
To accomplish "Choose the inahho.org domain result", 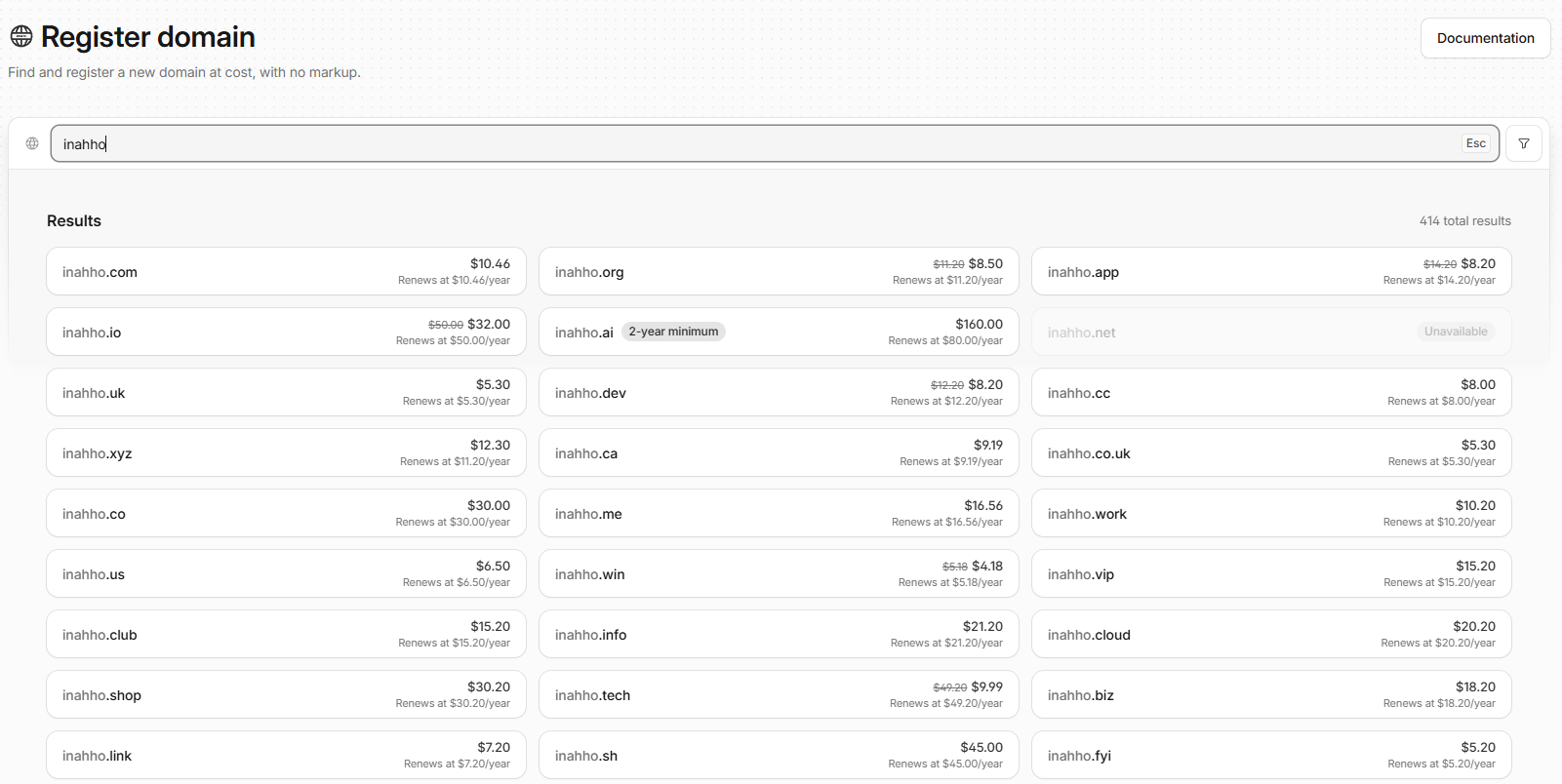I will [779, 271].
